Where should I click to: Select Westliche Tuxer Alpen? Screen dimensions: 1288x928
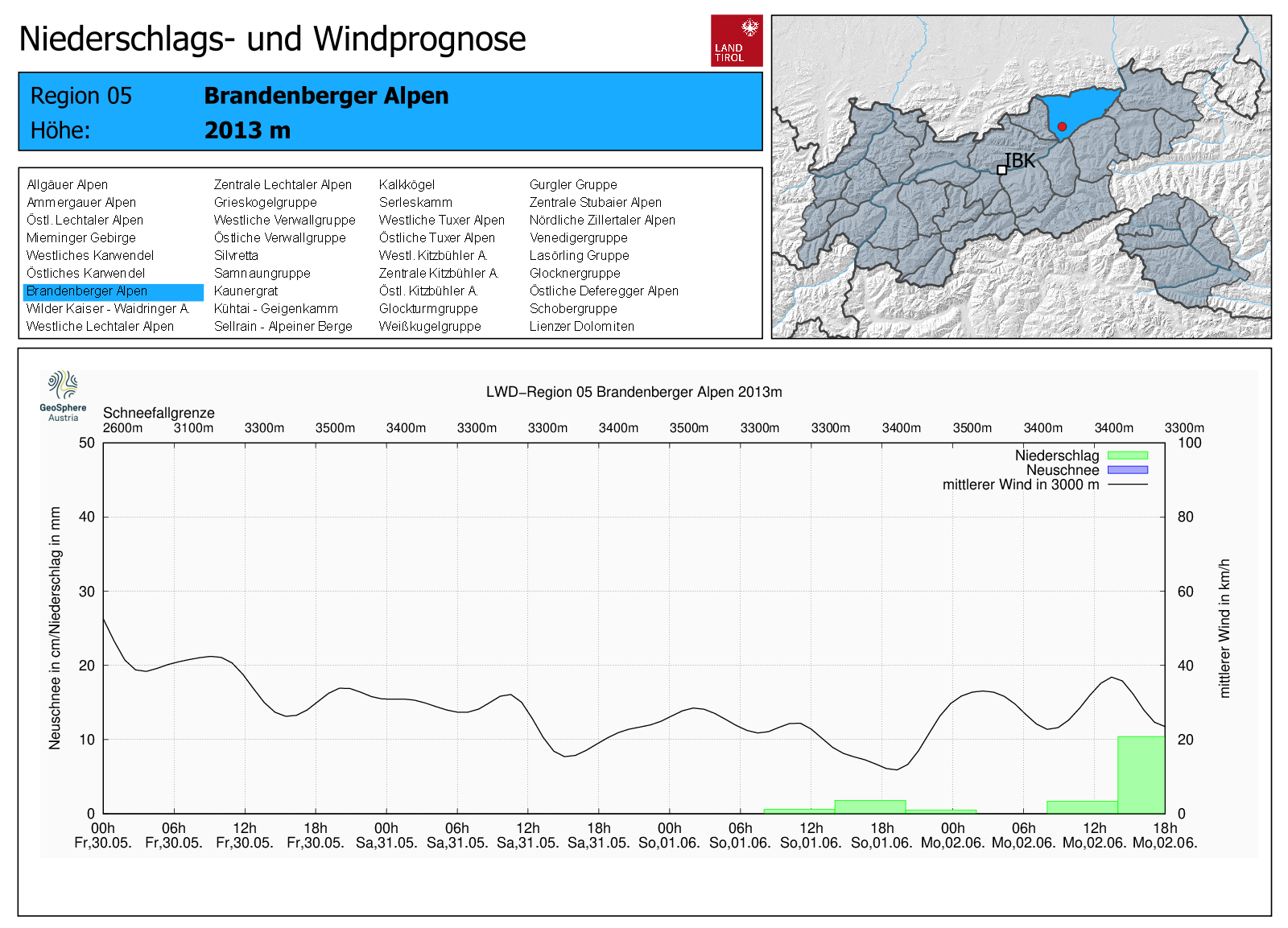point(441,221)
